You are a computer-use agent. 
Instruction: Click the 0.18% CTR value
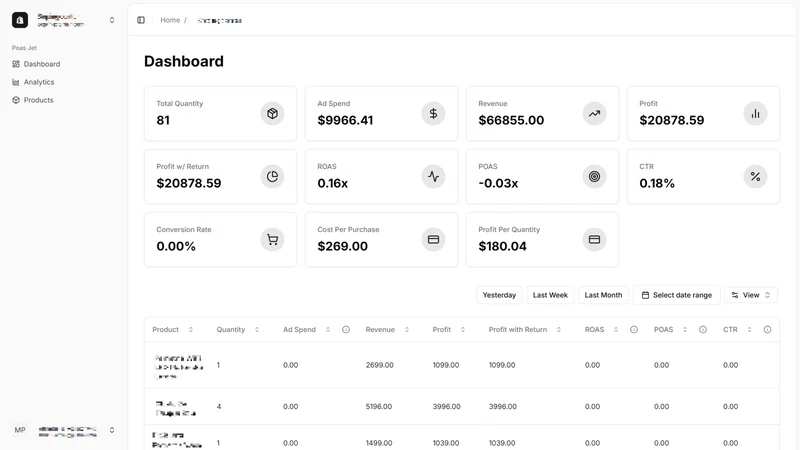pyautogui.click(x=657, y=183)
